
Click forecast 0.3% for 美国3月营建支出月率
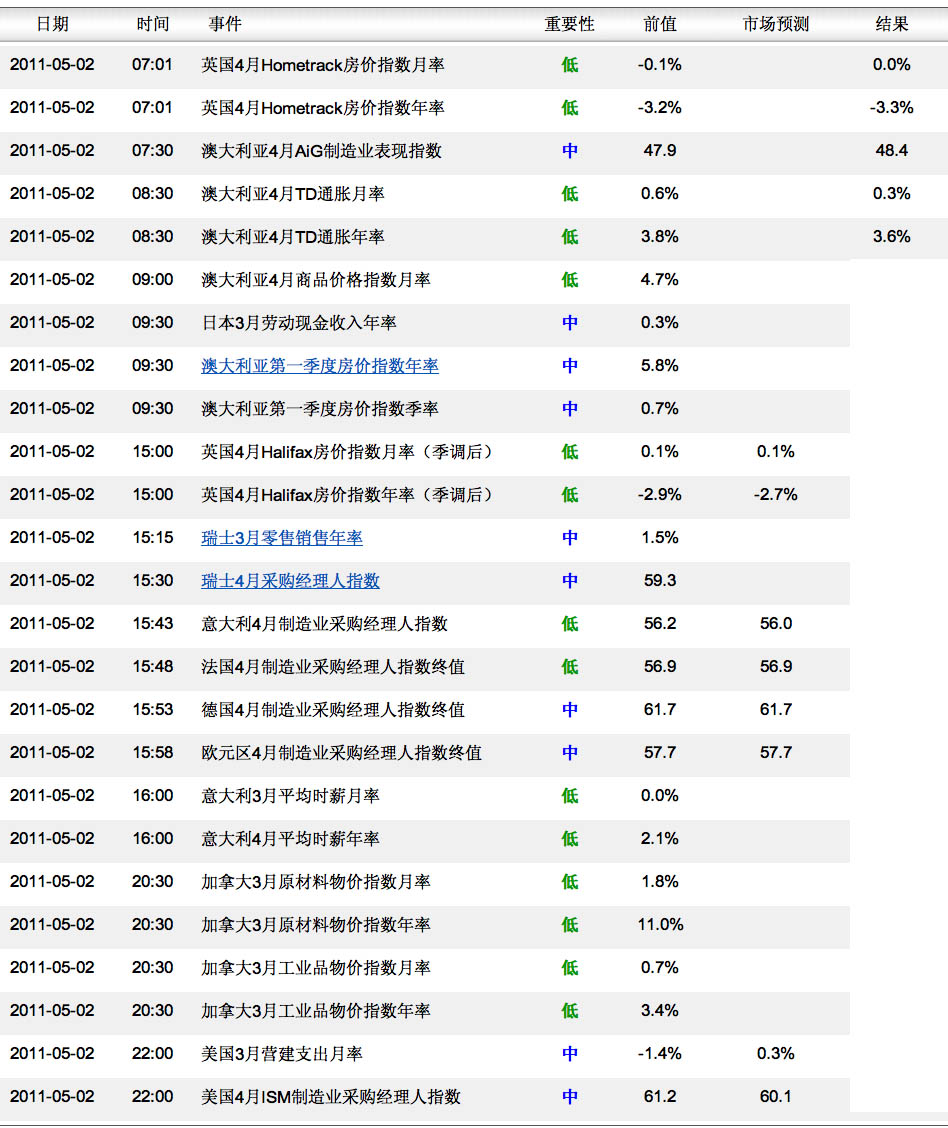(x=775, y=1054)
